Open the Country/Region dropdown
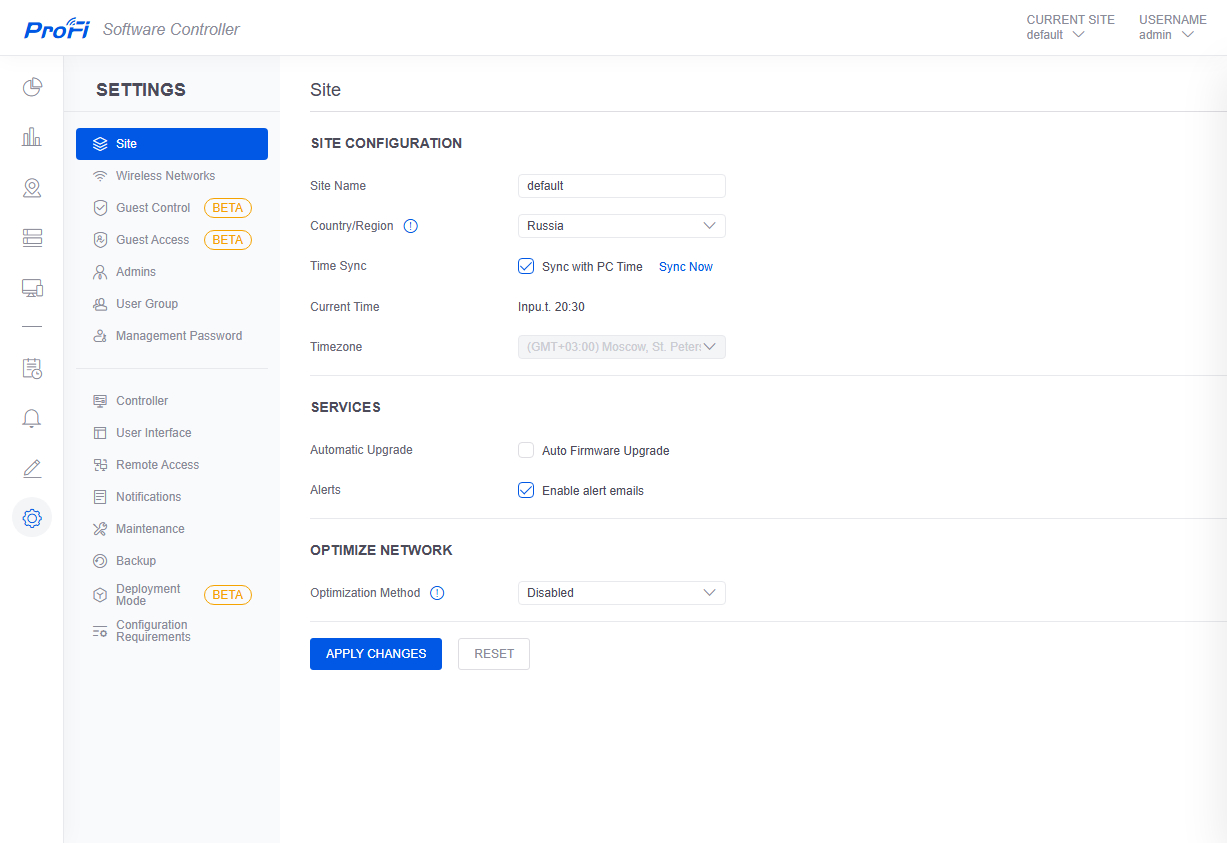The width and height of the screenshot is (1227, 843). (x=621, y=226)
